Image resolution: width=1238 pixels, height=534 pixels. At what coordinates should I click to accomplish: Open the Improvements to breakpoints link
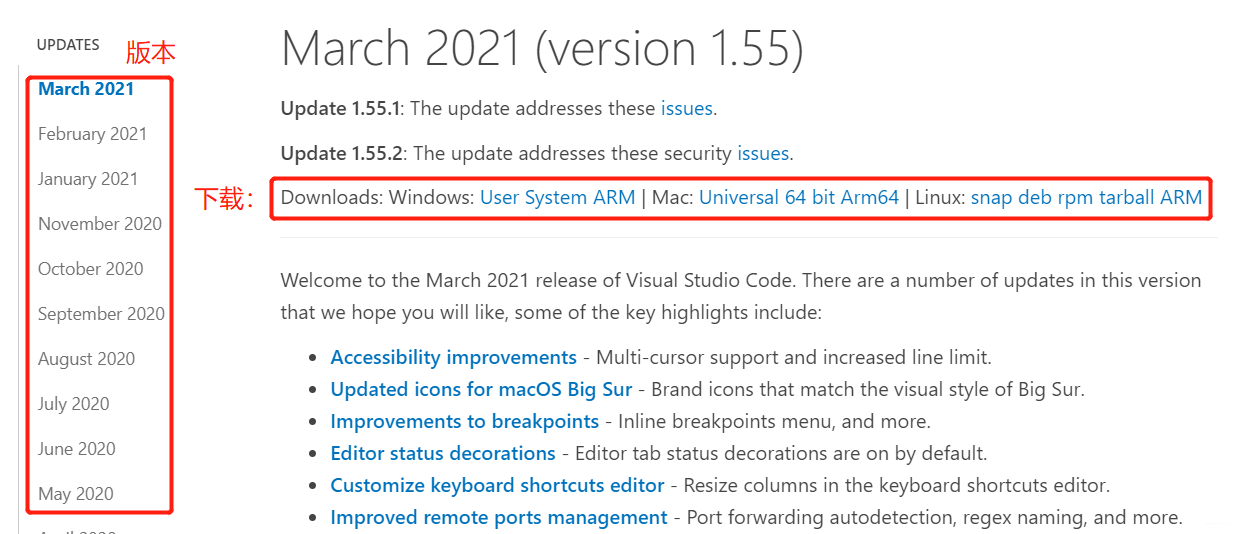(465, 421)
